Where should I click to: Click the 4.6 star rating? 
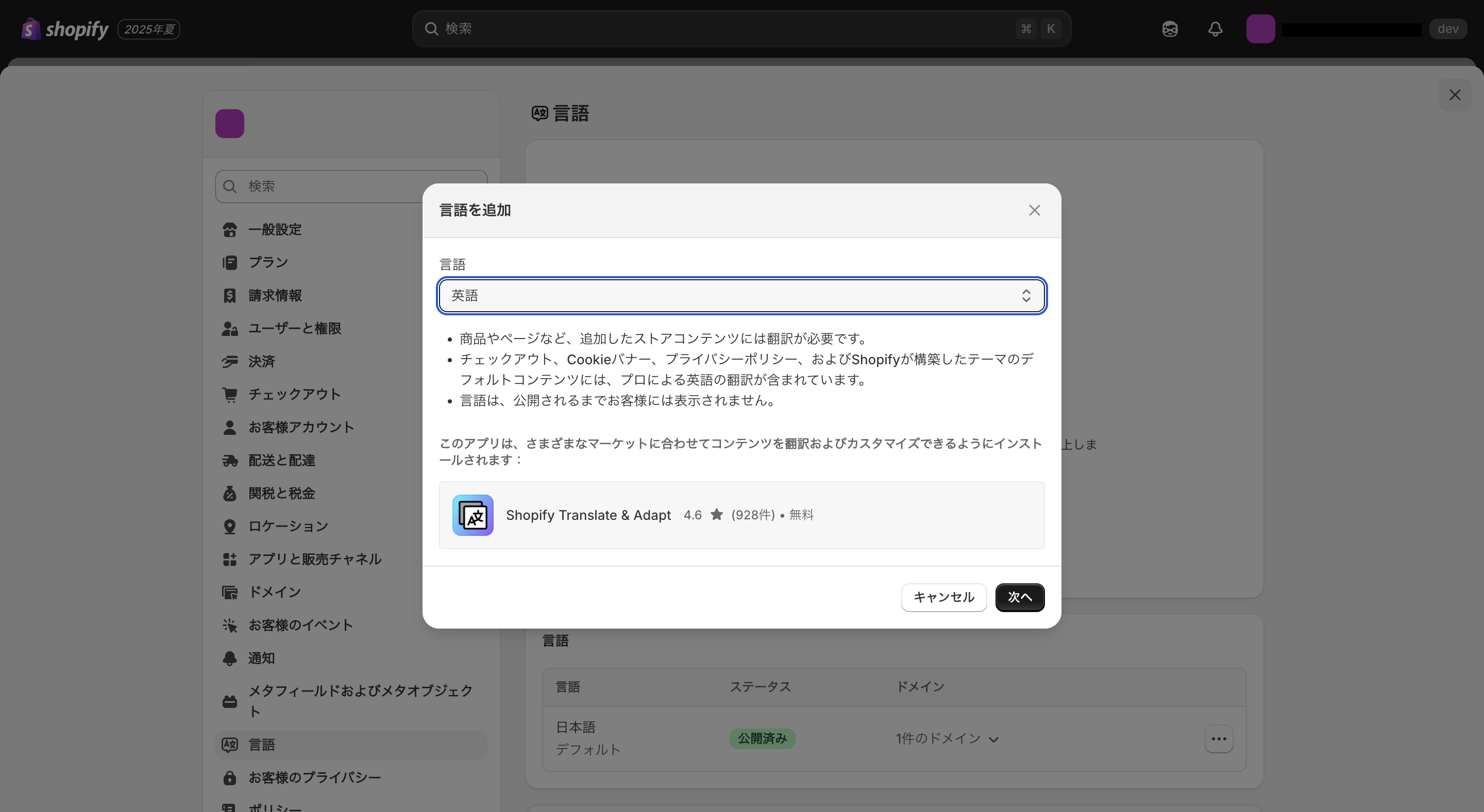click(x=703, y=515)
